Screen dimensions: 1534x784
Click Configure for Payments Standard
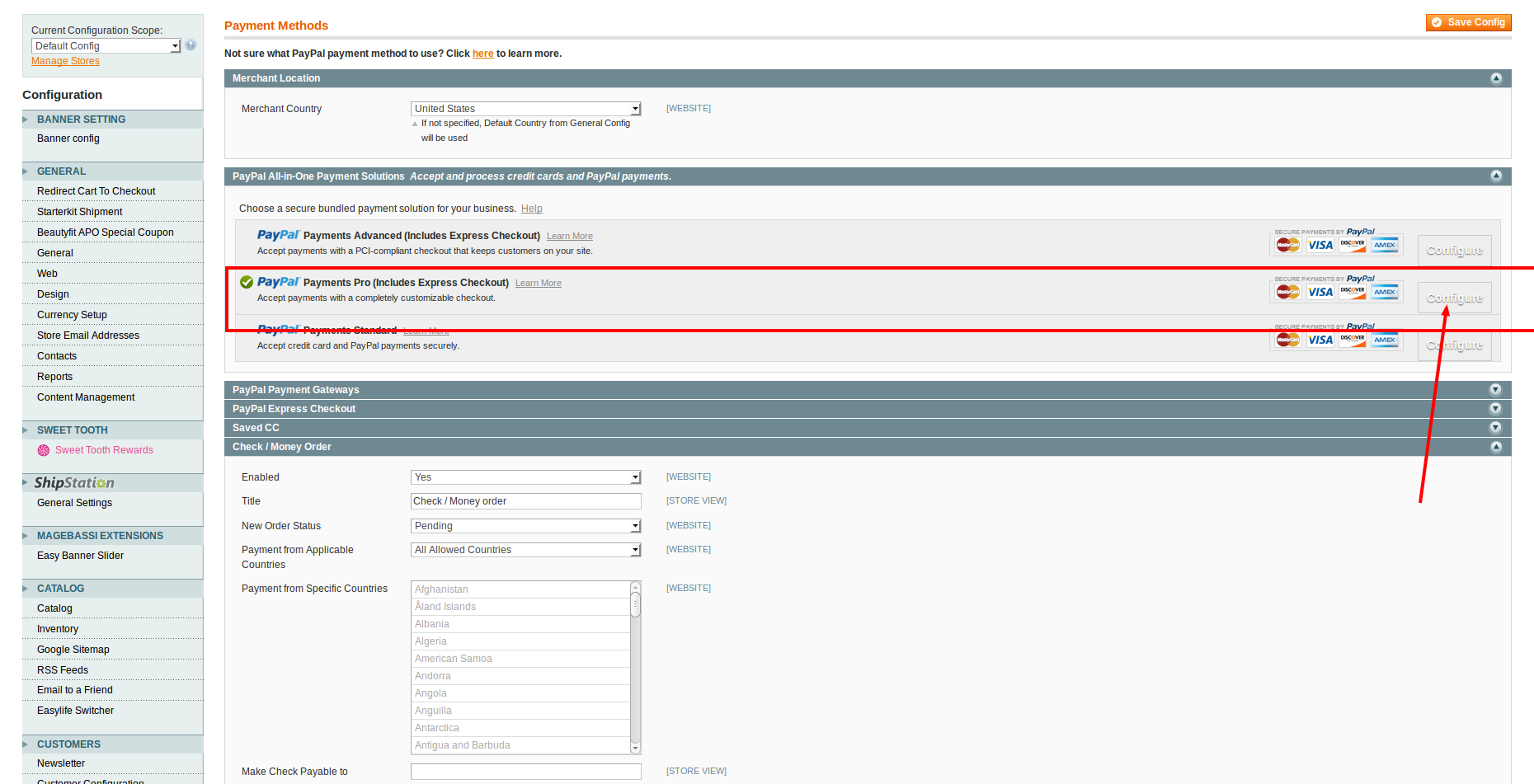pos(1454,345)
